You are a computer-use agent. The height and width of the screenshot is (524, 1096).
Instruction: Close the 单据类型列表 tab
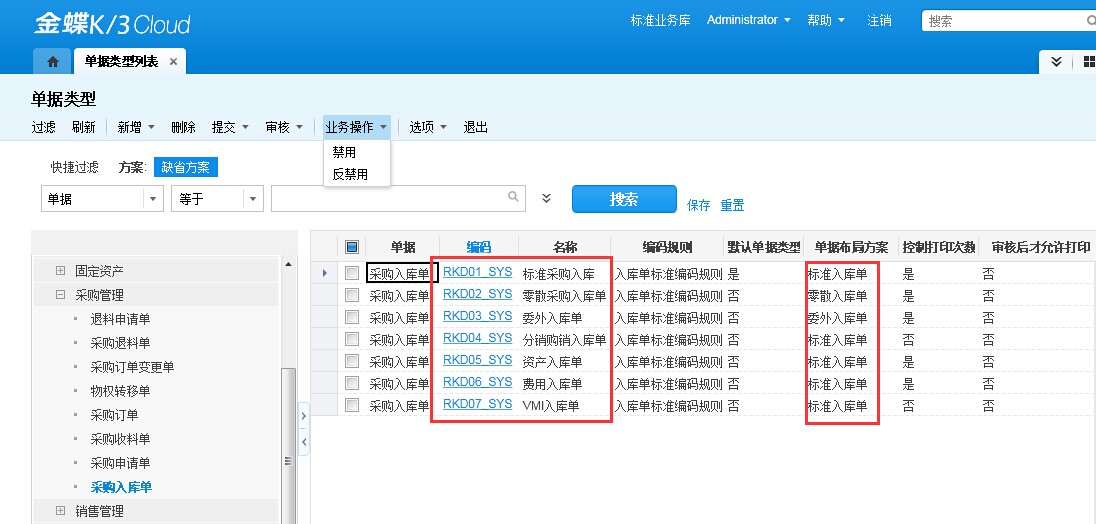(173, 61)
